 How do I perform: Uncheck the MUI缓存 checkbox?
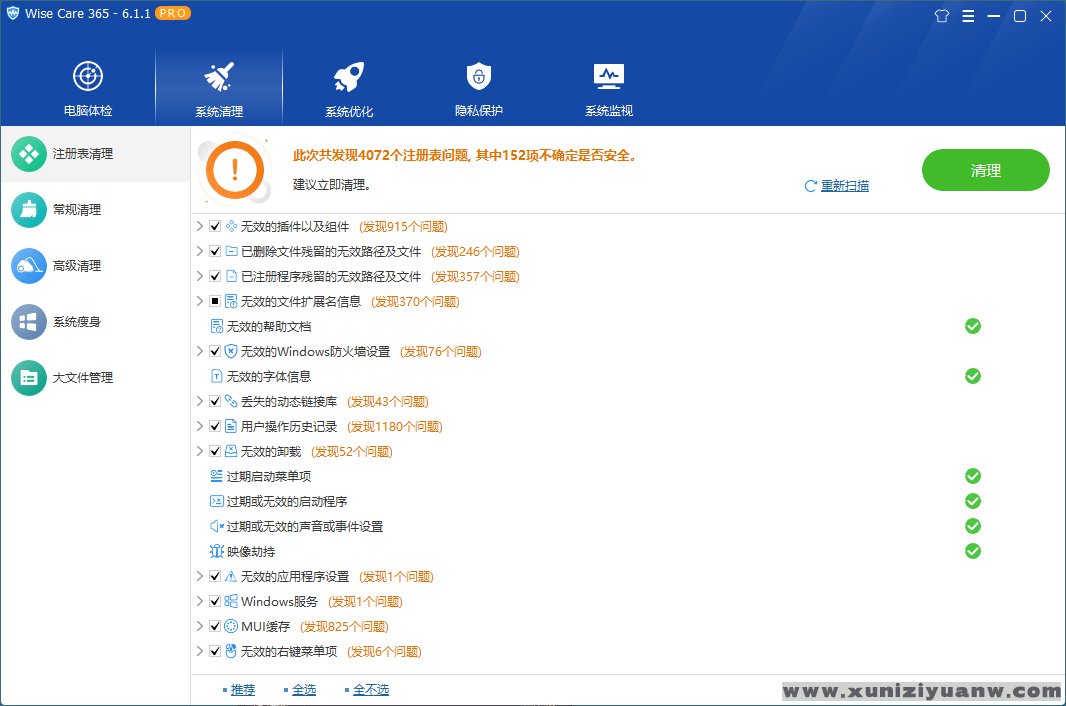(215, 627)
